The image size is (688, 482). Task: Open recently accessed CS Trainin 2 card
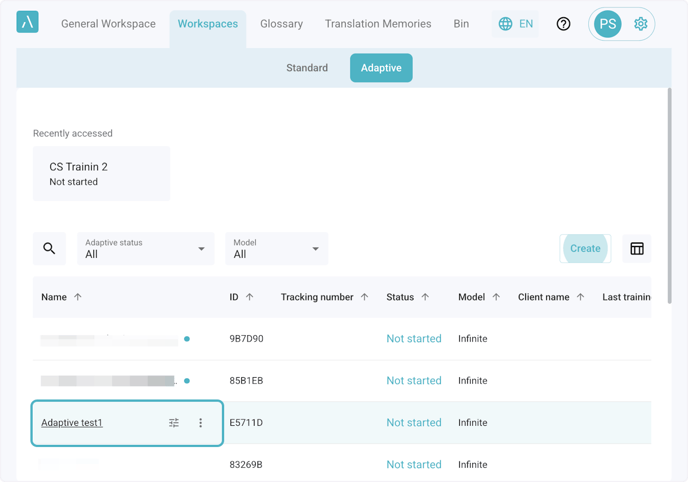tap(101, 174)
